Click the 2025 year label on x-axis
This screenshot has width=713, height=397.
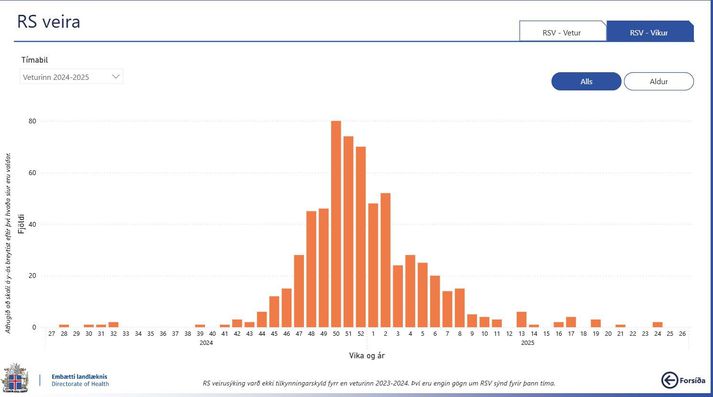click(527, 343)
